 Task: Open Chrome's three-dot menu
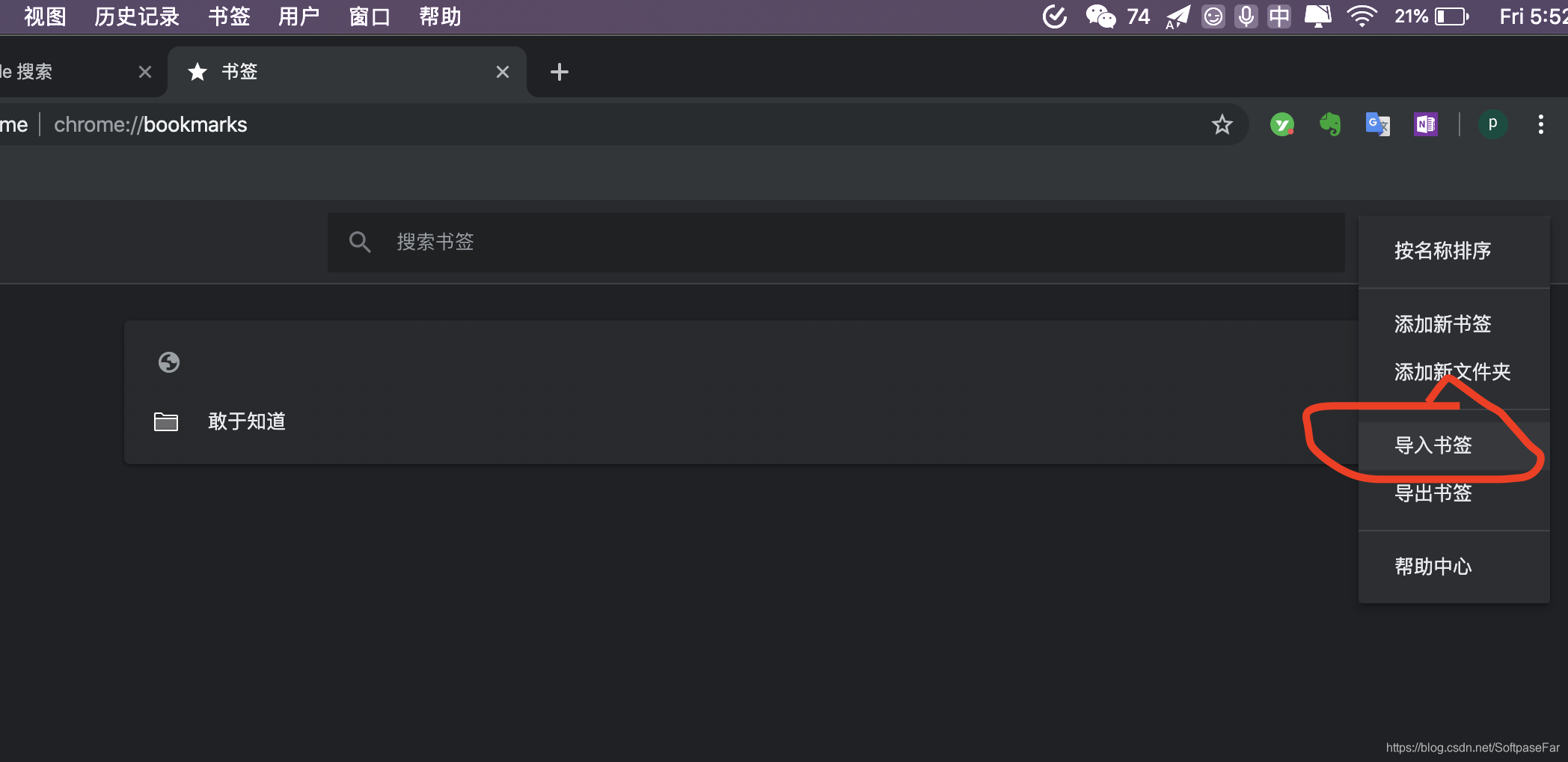click(x=1541, y=124)
